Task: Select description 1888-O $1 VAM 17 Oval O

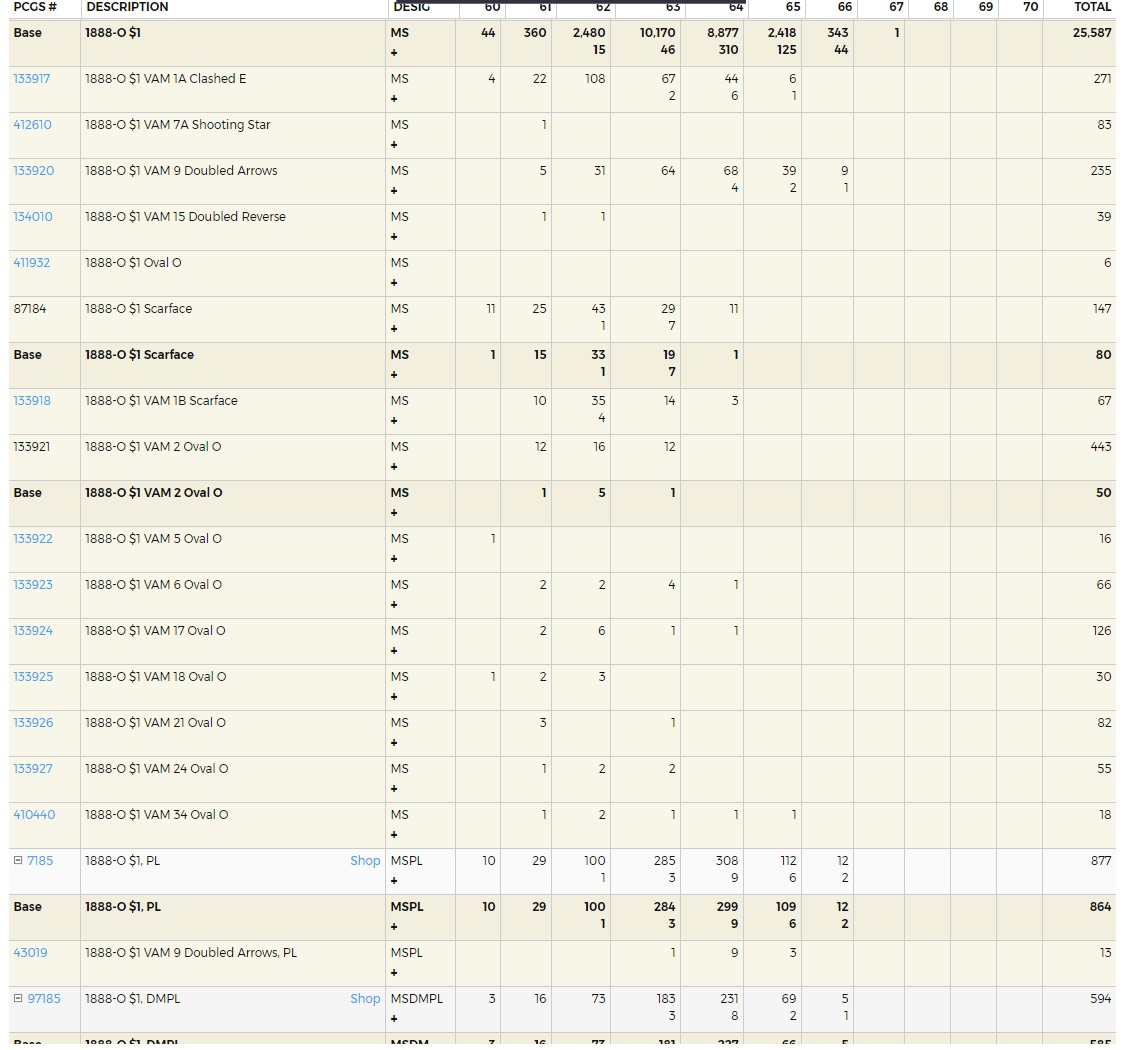Action: click(x=155, y=631)
